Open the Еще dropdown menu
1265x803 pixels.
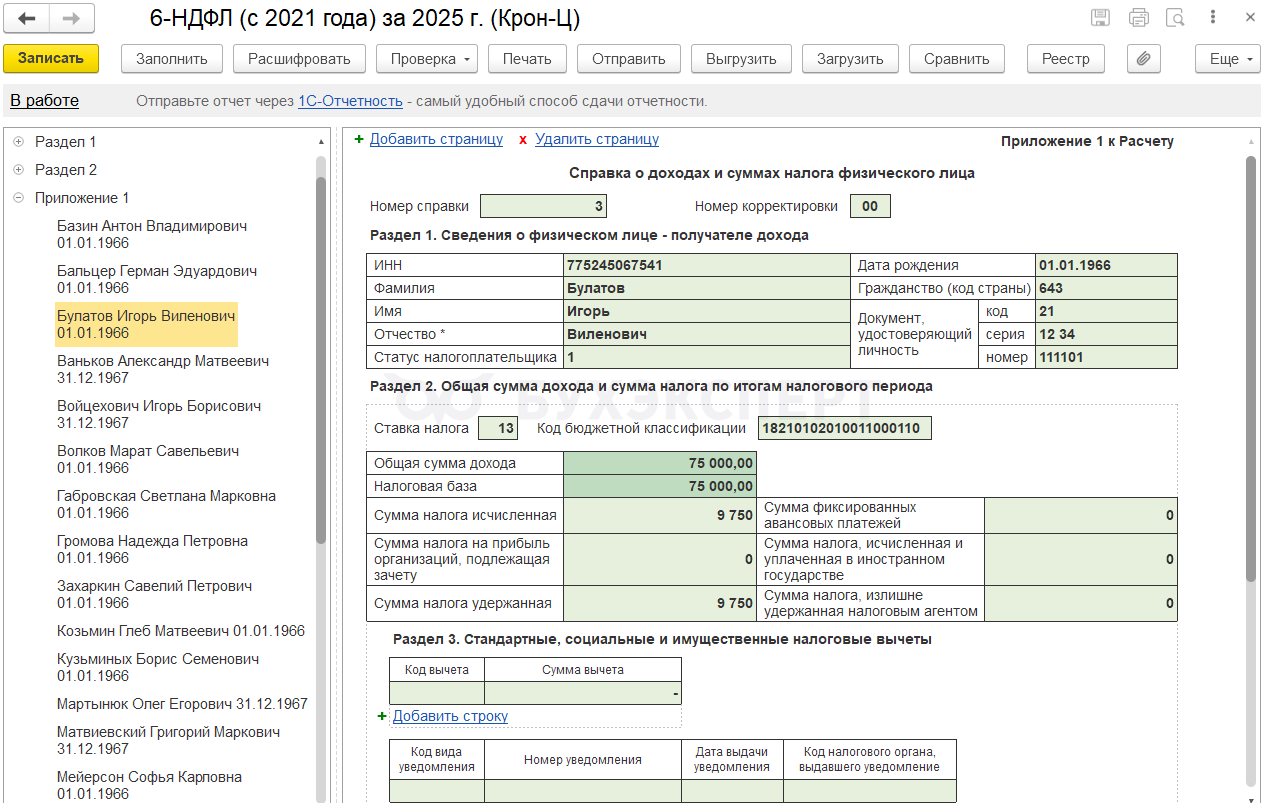1228,59
